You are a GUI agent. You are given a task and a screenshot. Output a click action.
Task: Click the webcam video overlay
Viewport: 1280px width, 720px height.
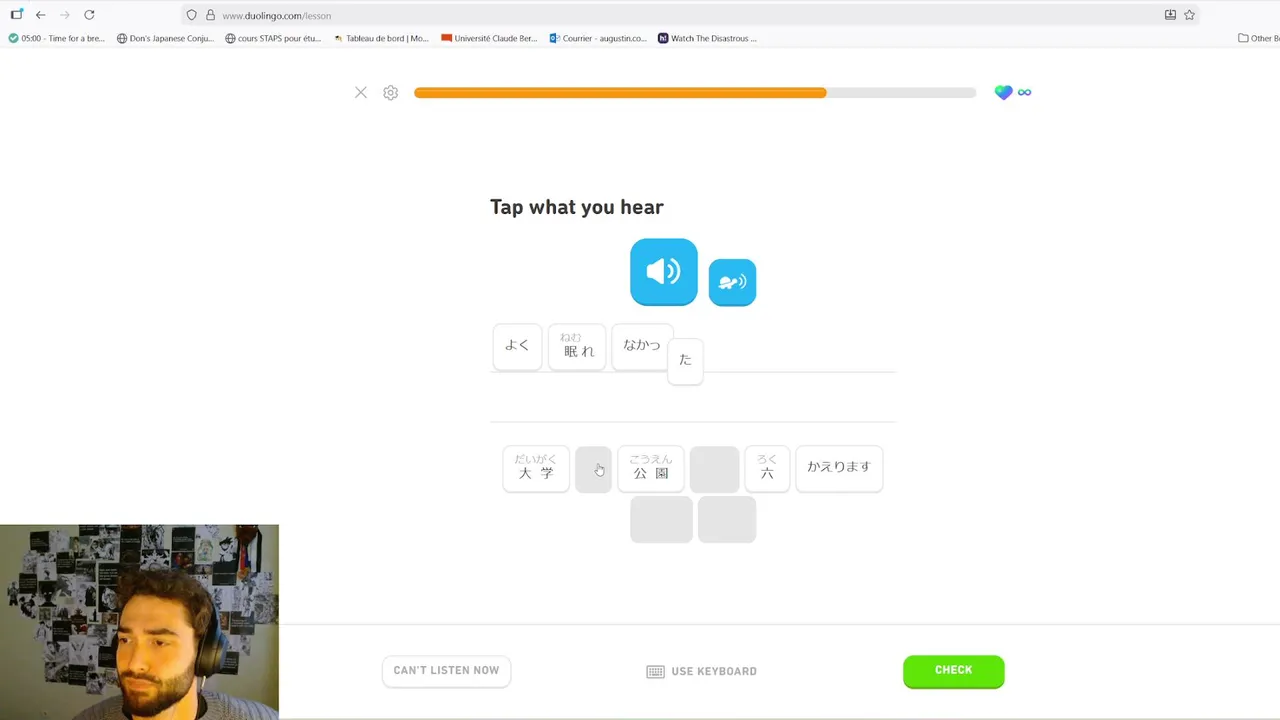(139, 622)
